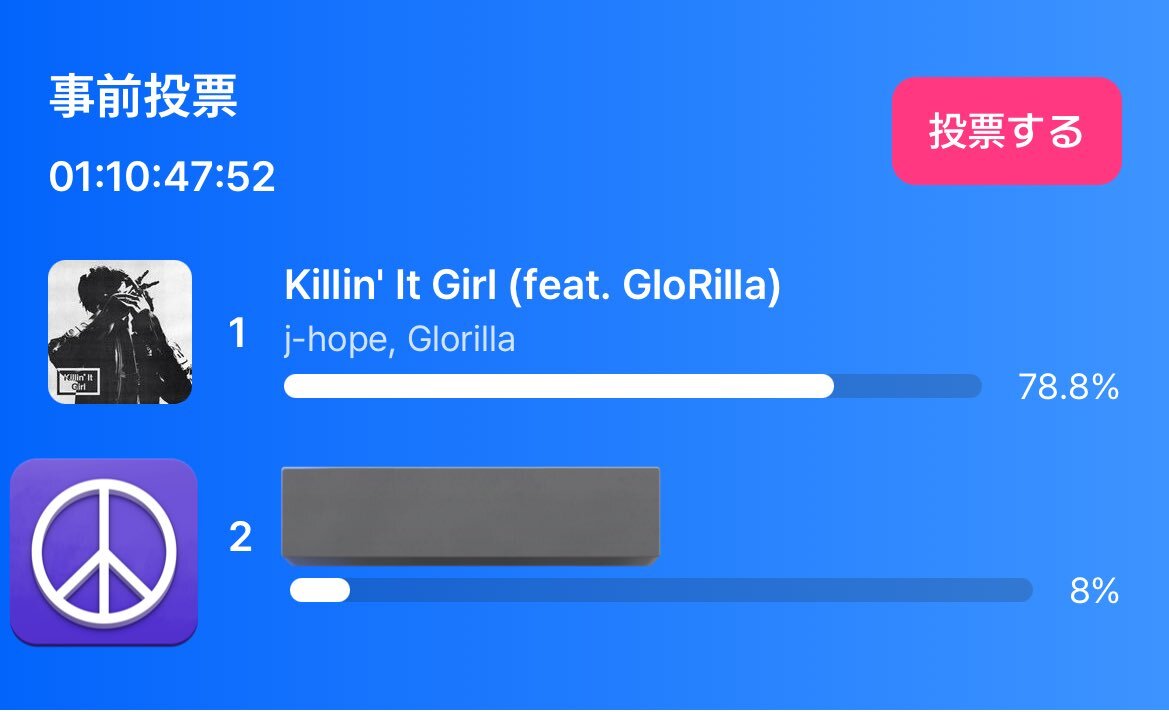The width and height of the screenshot is (1169, 712).
Task: Click the 事前投票 heading
Action: pyautogui.click(x=143, y=96)
